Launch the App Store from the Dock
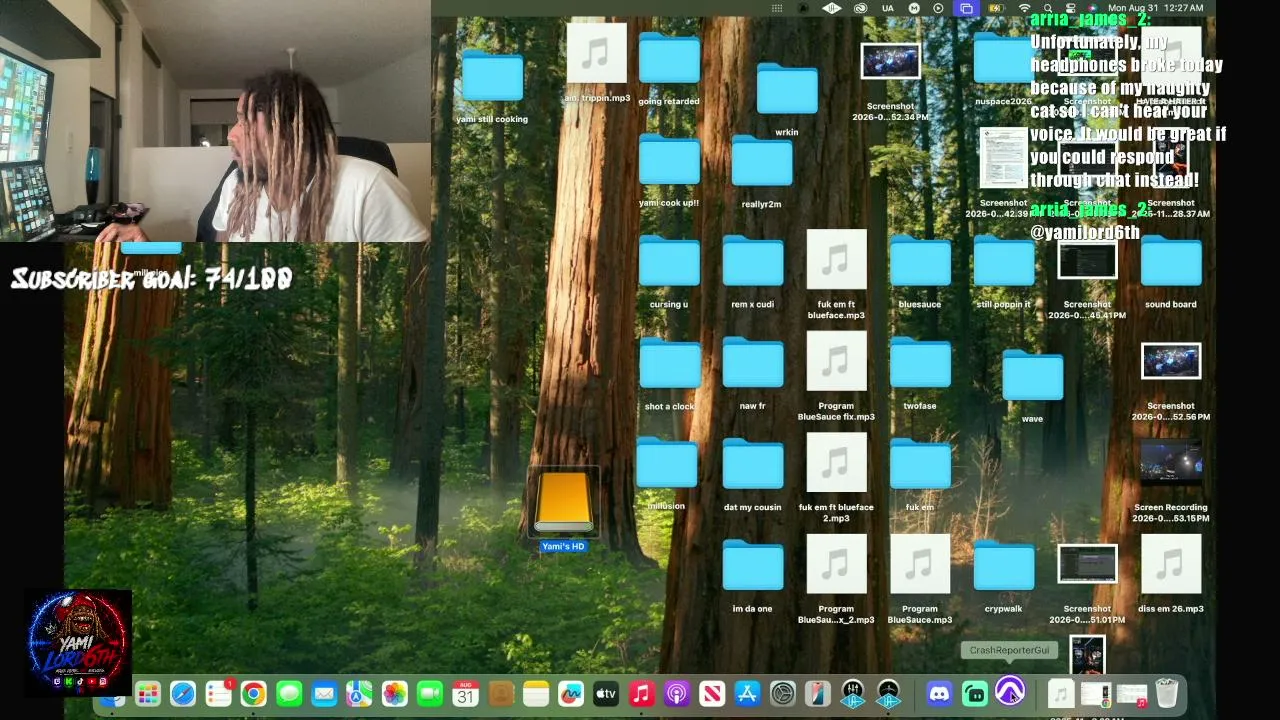Viewport: 1280px width, 720px height. [748, 693]
